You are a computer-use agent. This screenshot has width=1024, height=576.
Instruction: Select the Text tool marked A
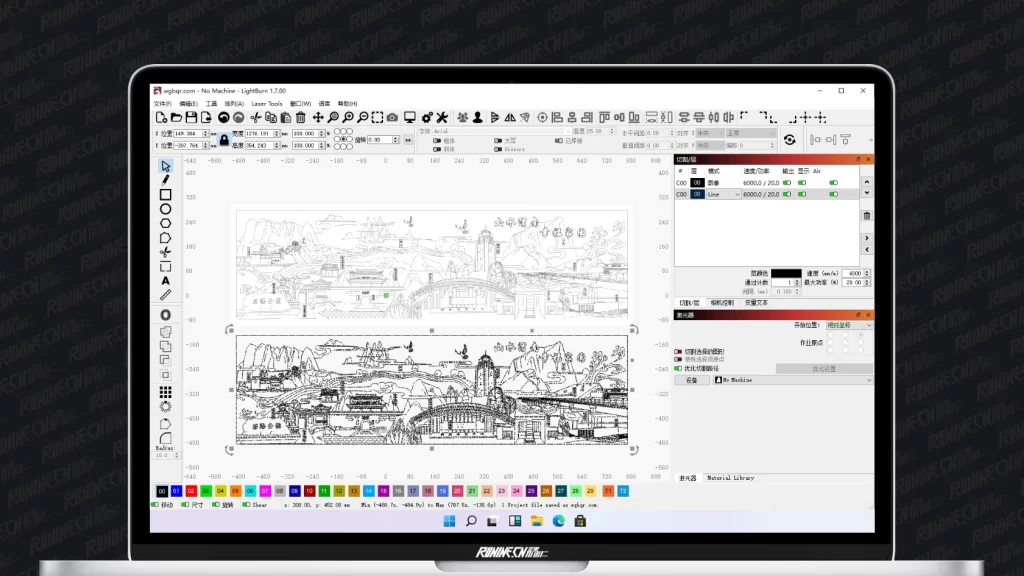[166, 281]
